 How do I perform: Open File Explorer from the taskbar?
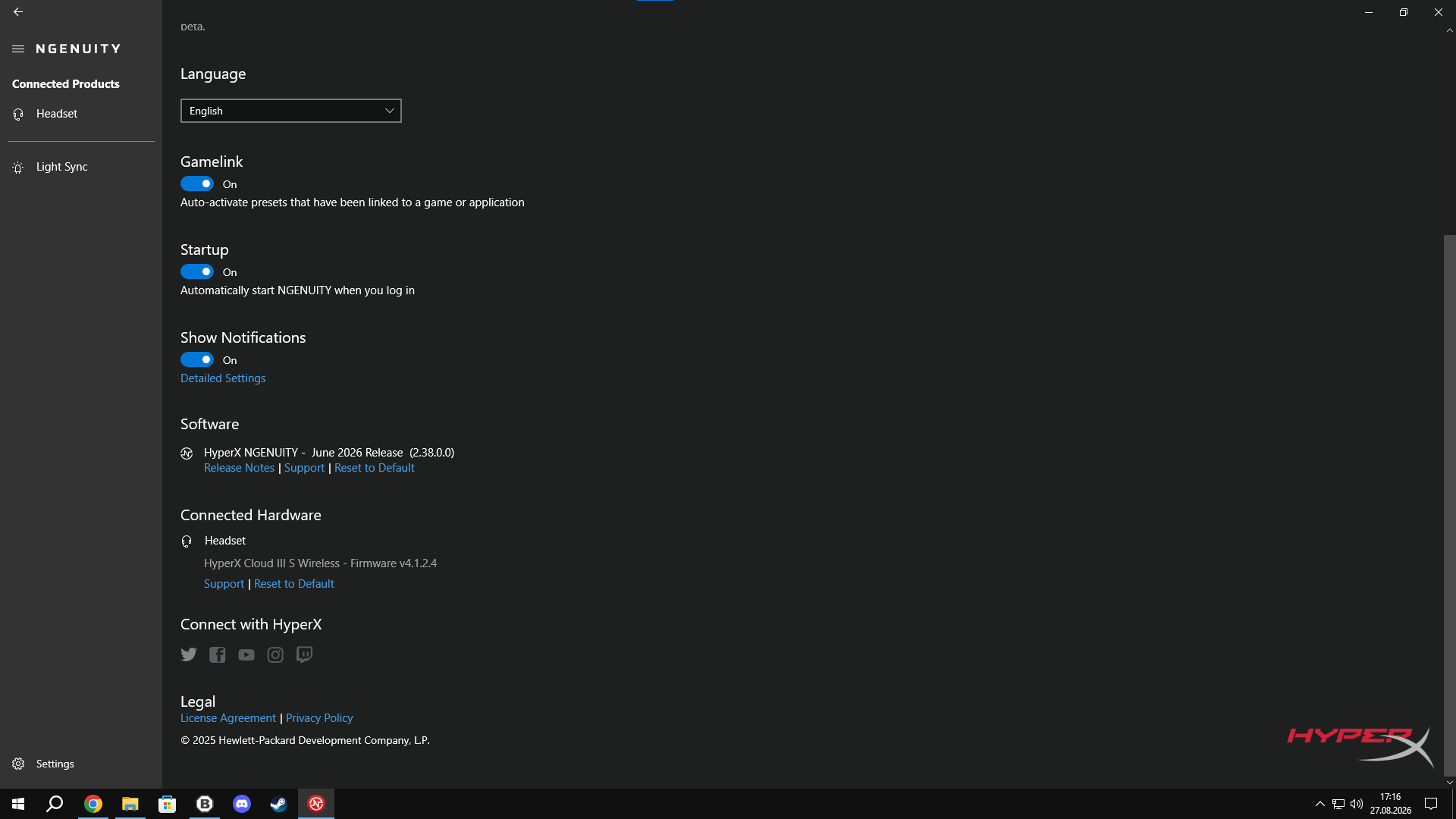click(x=130, y=804)
